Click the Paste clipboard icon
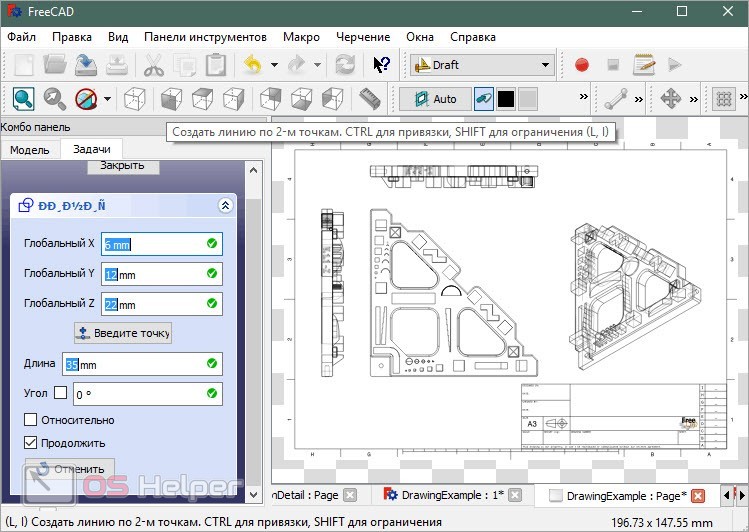The image size is (749, 532). [216, 65]
